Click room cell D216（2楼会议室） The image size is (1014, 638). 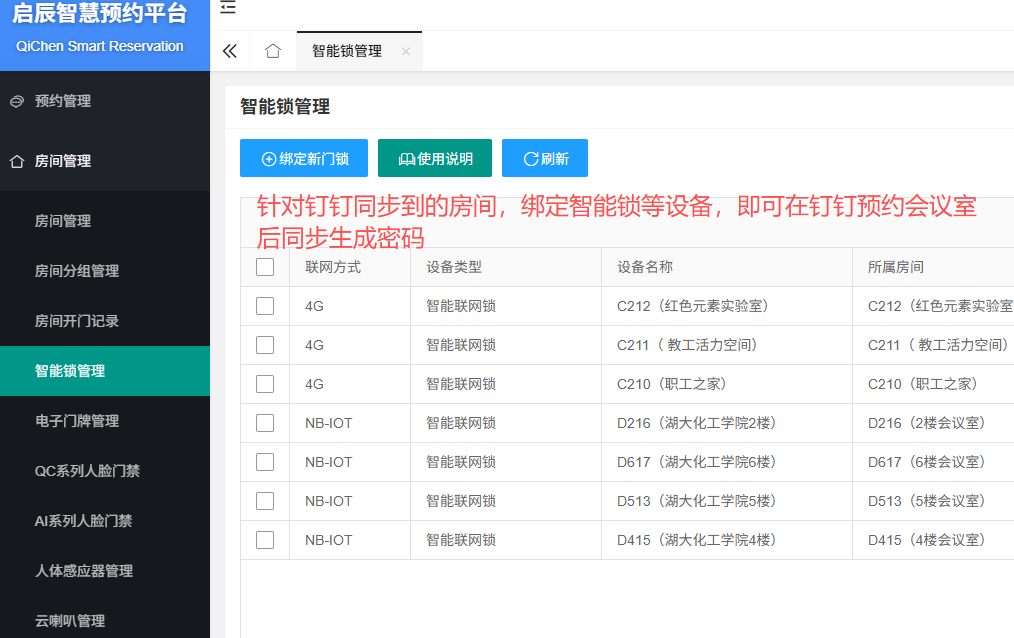[x=928, y=423]
